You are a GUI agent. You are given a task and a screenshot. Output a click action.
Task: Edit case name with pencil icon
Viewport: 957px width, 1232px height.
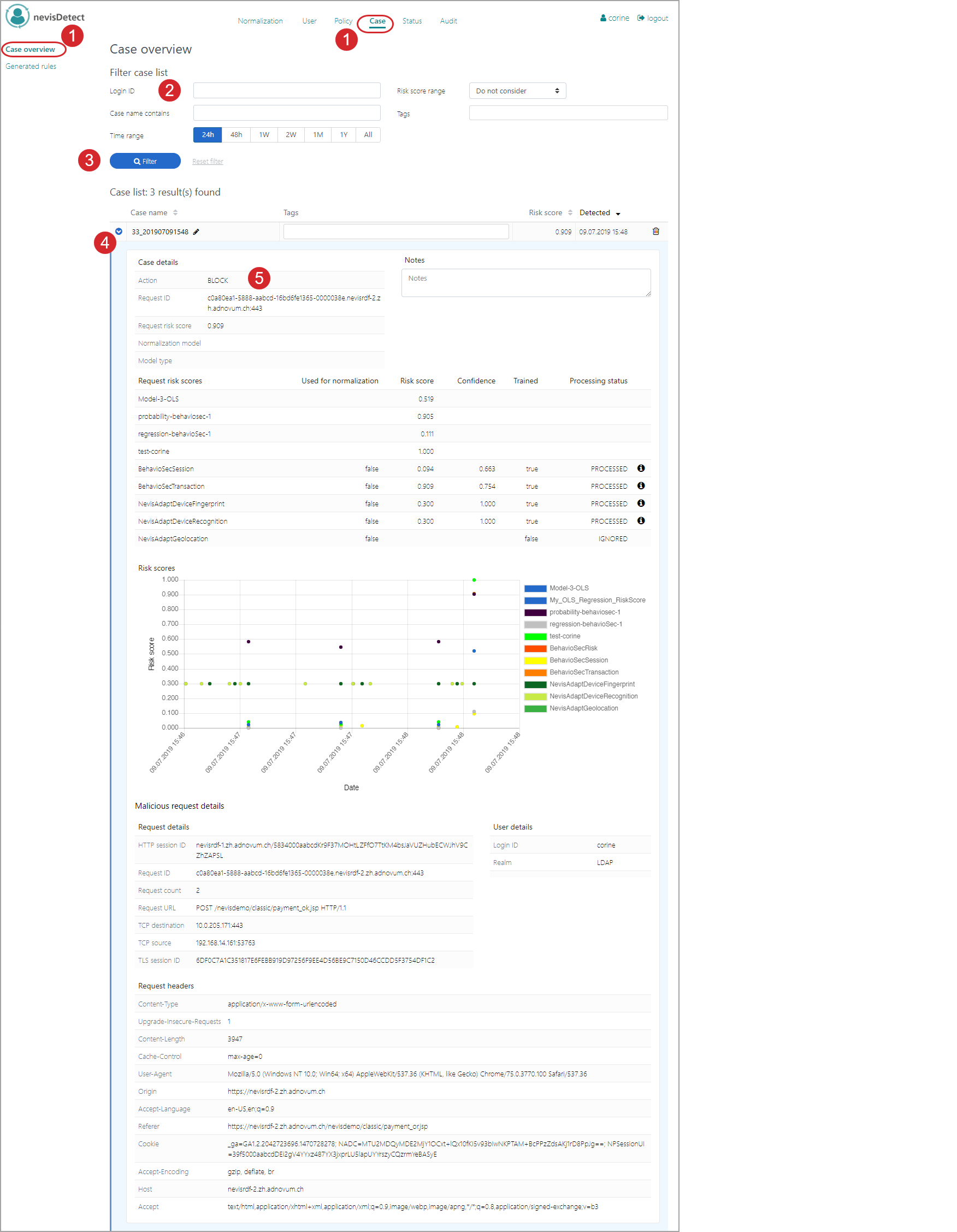pos(196,232)
